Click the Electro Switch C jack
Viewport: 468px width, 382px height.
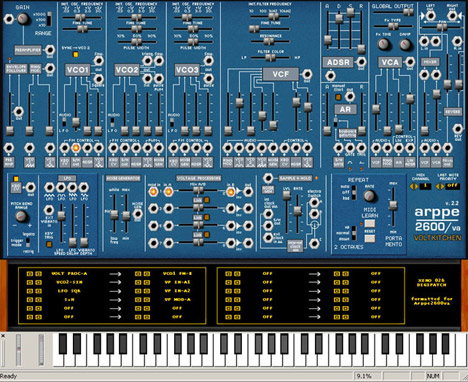click(x=314, y=243)
